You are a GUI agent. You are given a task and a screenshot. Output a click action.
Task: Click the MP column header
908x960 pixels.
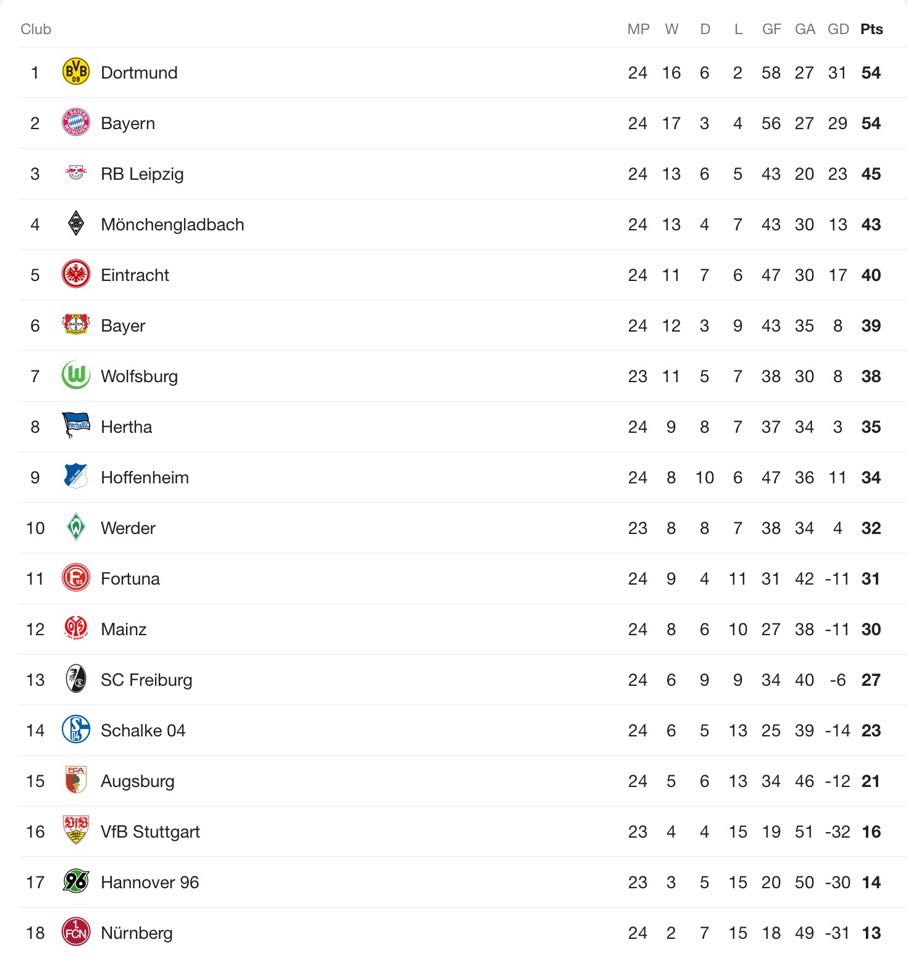click(638, 29)
